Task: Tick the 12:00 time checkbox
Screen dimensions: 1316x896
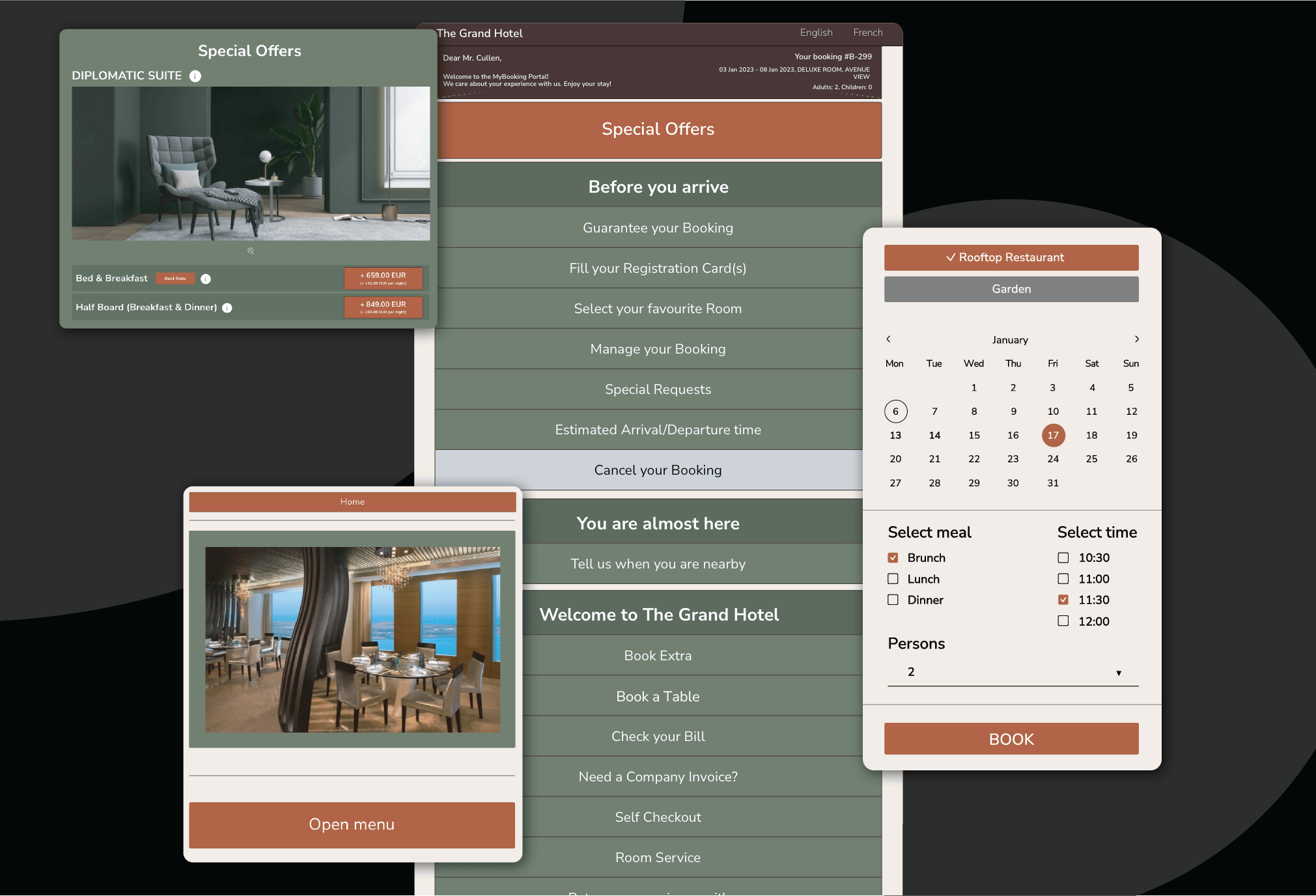Action: pyautogui.click(x=1063, y=621)
